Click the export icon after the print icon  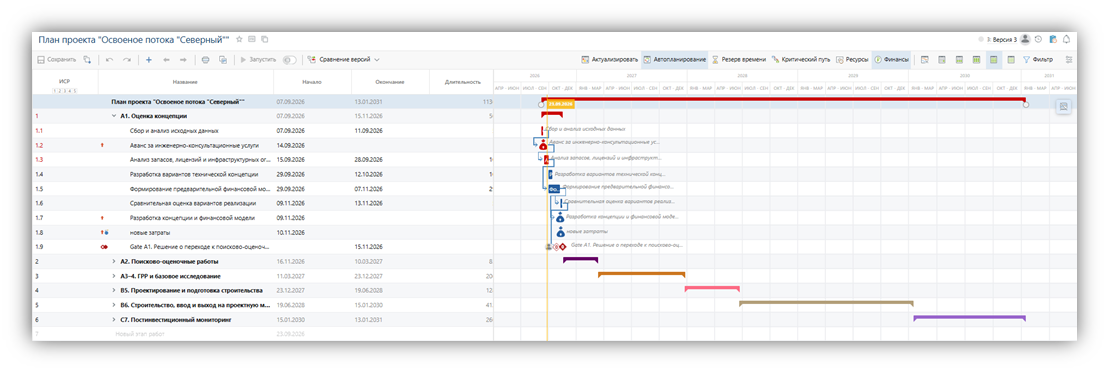click(223, 60)
